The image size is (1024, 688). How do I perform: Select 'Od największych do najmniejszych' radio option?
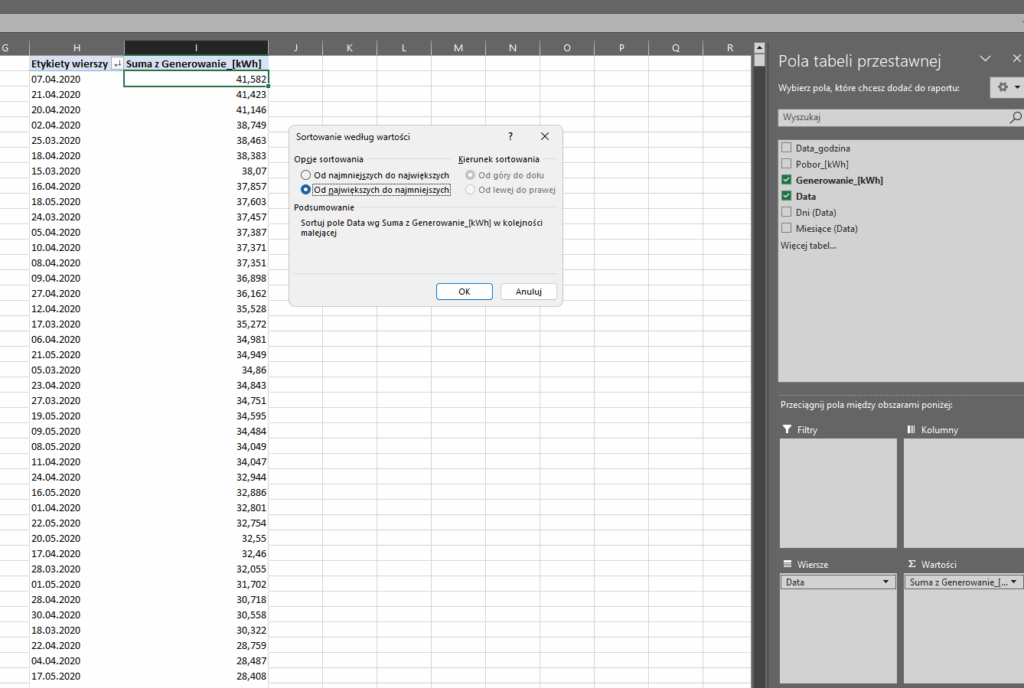306,189
